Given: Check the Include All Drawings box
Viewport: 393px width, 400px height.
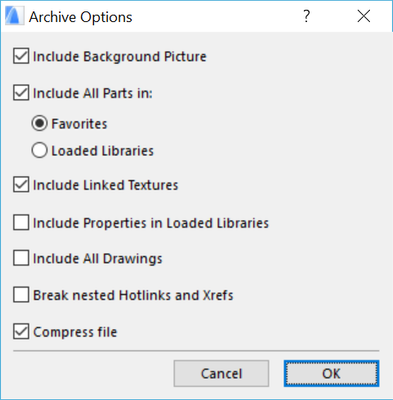Looking at the screenshot, I should point(21,258).
